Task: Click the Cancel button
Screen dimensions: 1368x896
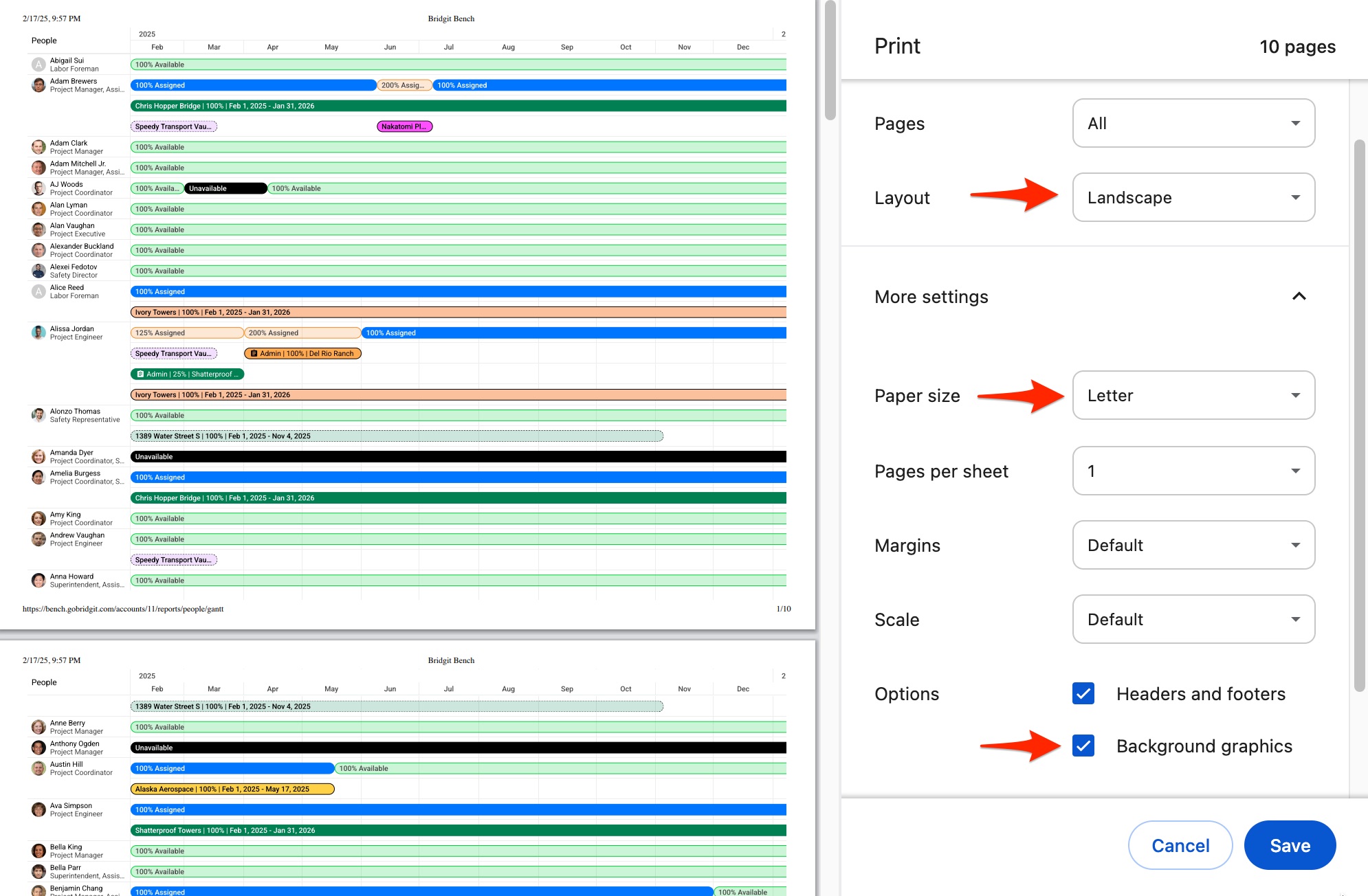Action: (1180, 846)
